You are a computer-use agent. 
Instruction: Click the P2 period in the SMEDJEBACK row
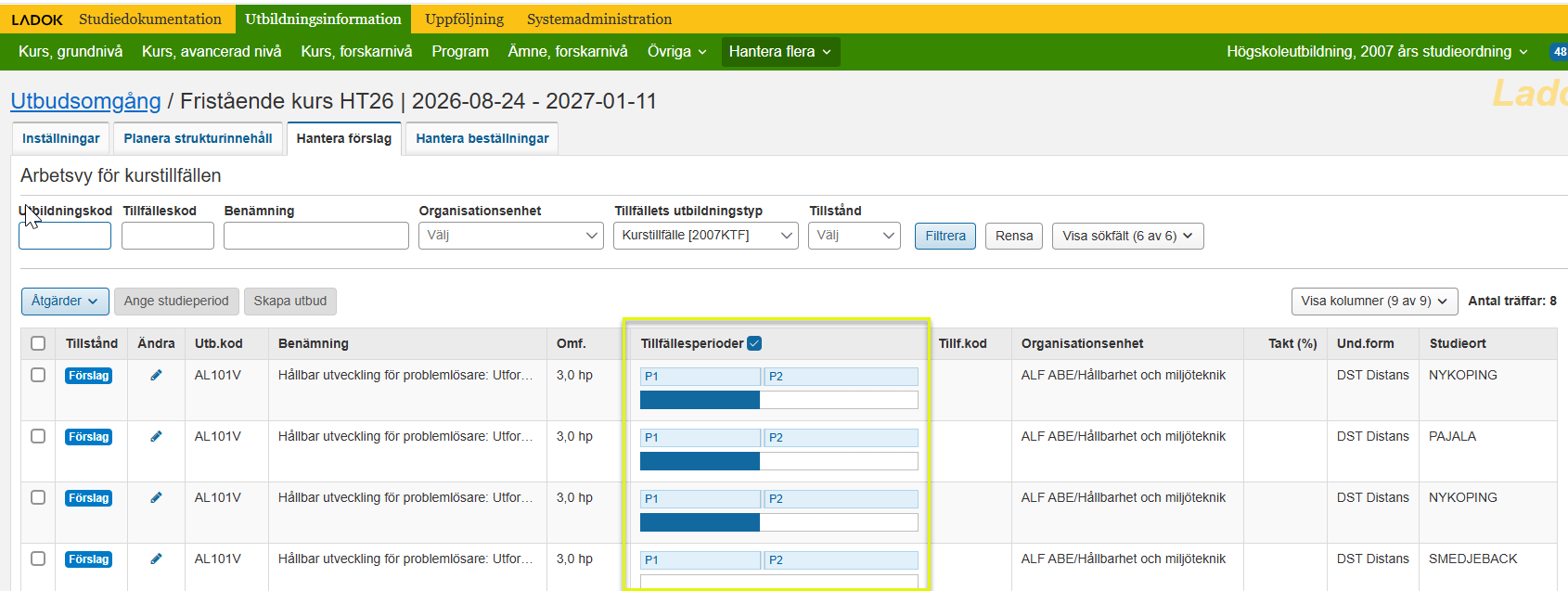pos(842,559)
